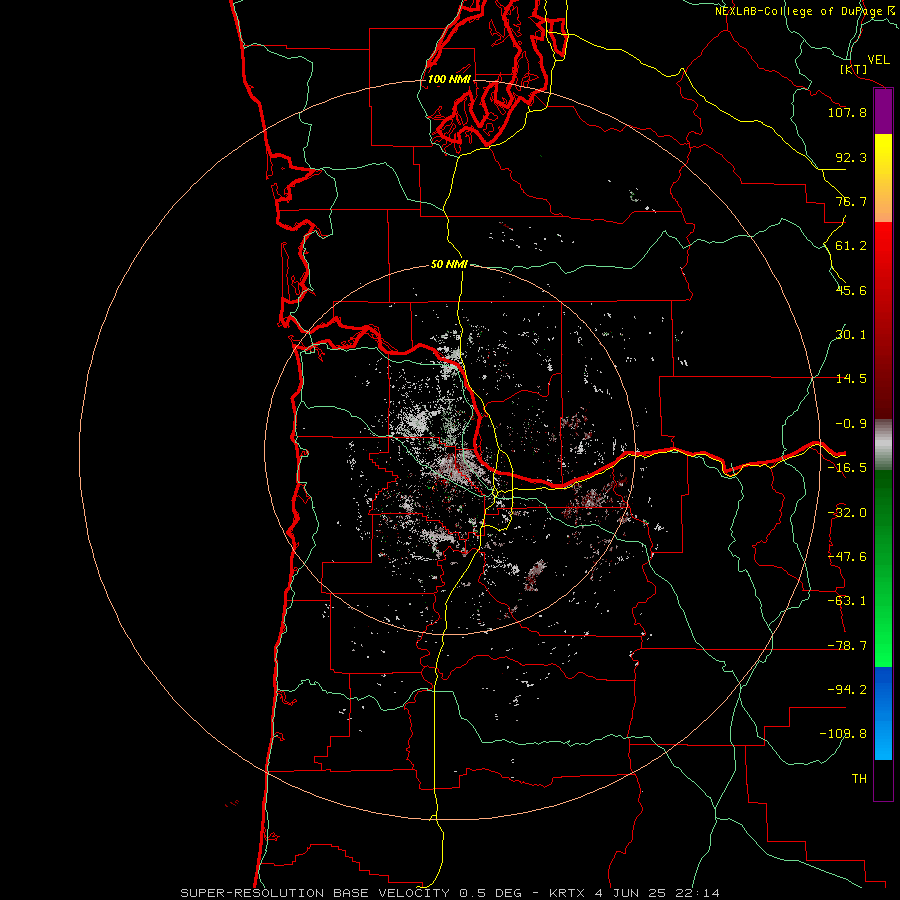This screenshot has width=900, height=900.
Task: Click the -78.7 value on velocity scale
Action: [847, 646]
